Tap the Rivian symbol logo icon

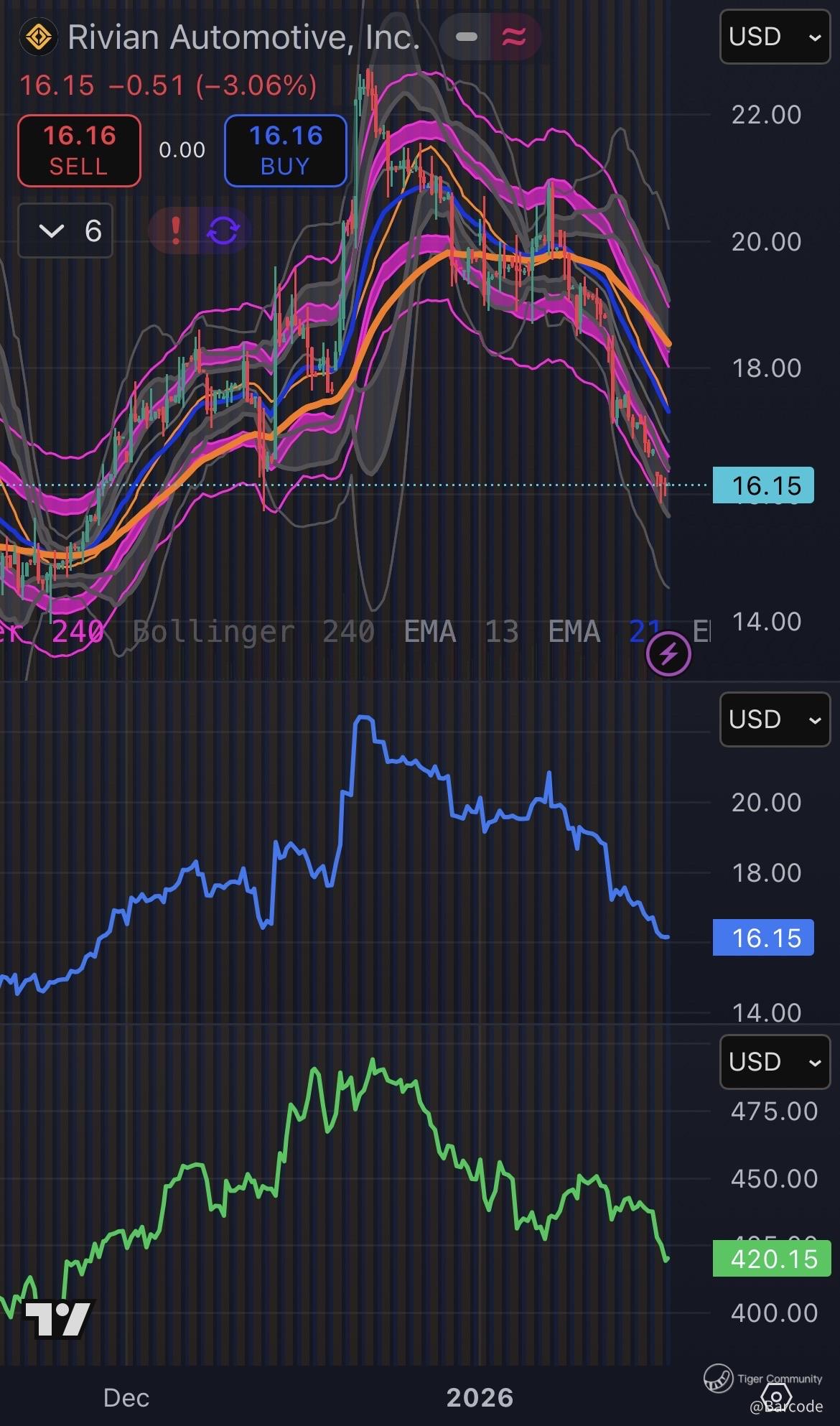(38, 37)
